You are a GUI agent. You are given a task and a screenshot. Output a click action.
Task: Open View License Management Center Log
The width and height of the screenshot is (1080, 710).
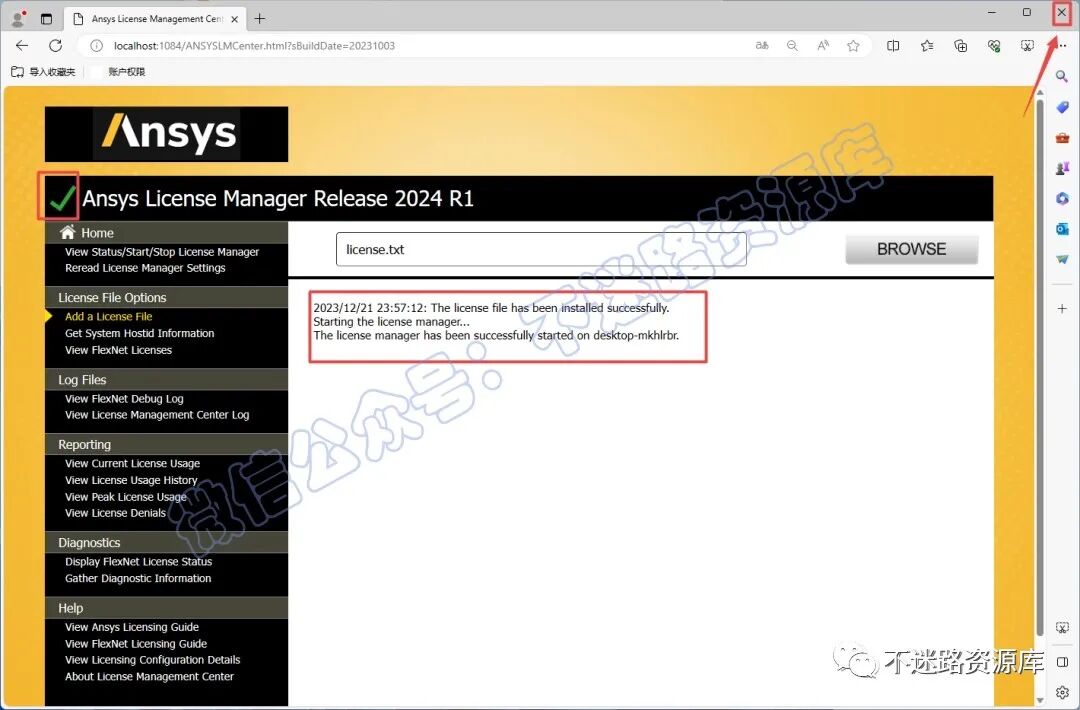pyautogui.click(x=157, y=415)
